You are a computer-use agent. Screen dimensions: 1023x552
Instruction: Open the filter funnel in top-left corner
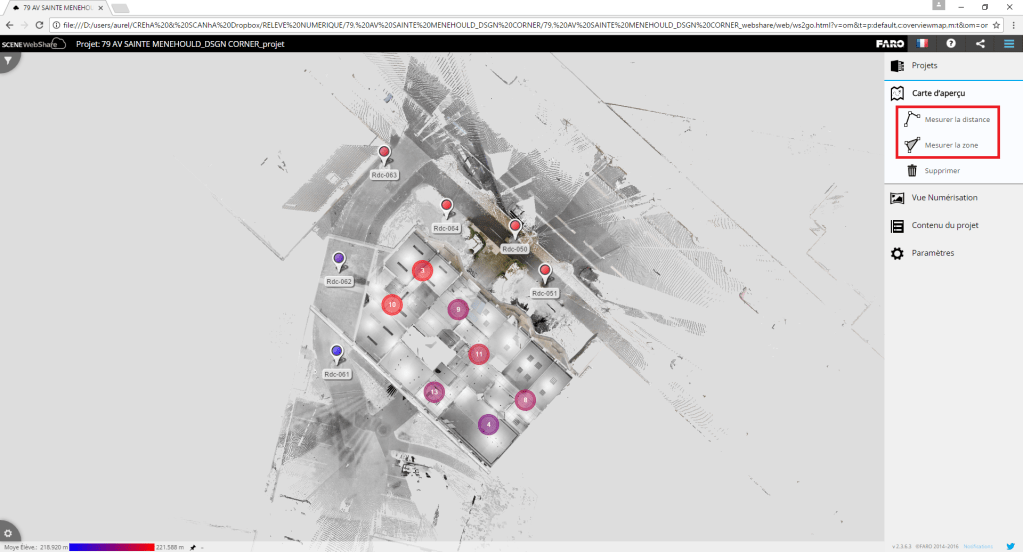(x=8, y=61)
